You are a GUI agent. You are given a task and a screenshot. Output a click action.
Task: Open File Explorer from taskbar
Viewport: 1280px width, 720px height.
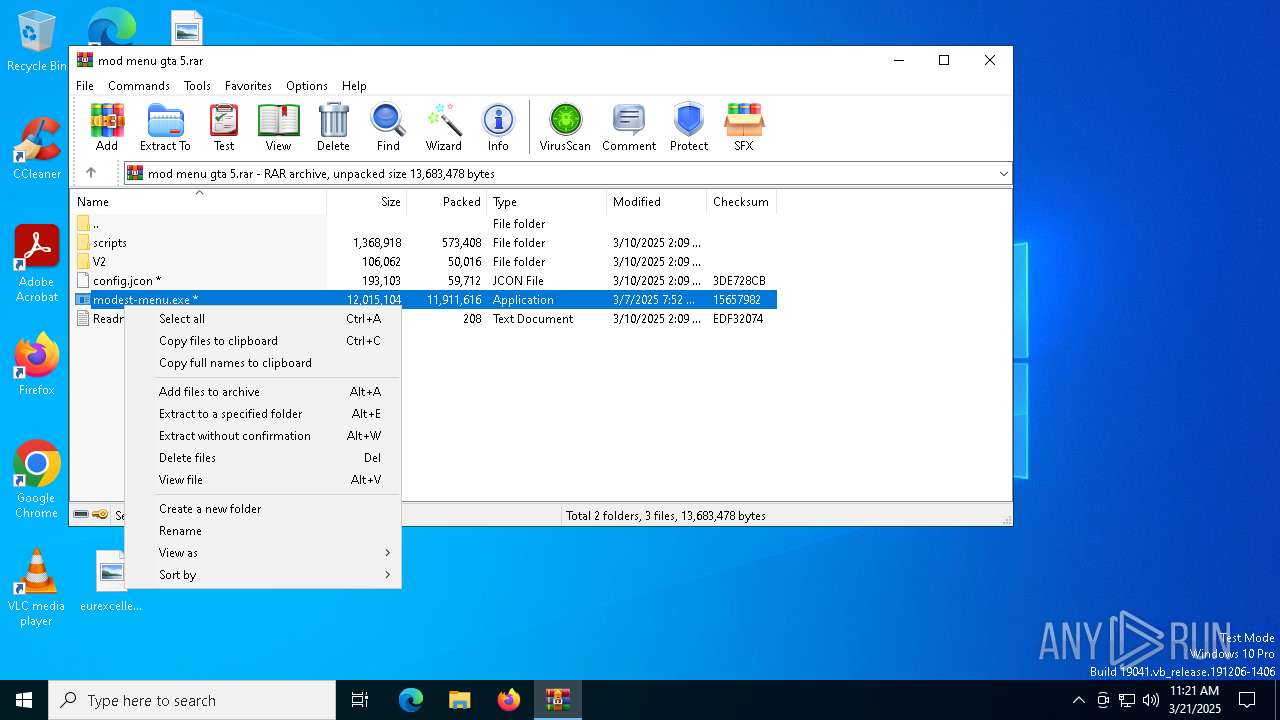pos(459,700)
